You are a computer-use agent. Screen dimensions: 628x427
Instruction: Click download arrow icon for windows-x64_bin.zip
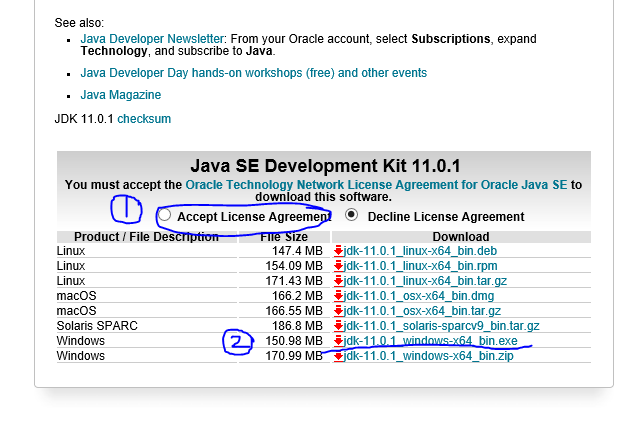point(338,356)
